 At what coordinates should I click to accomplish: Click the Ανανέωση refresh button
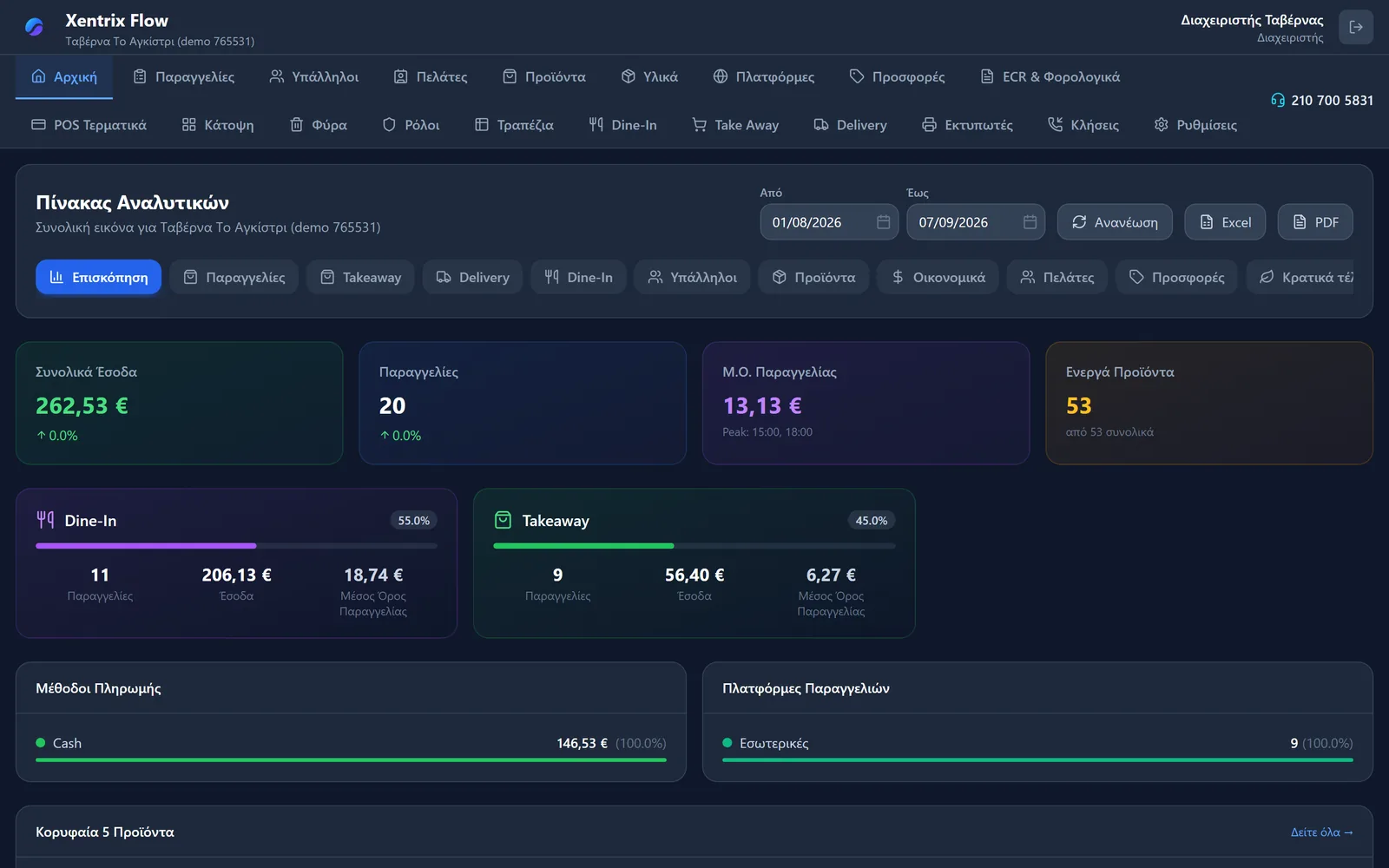[x=1115, y=222]
